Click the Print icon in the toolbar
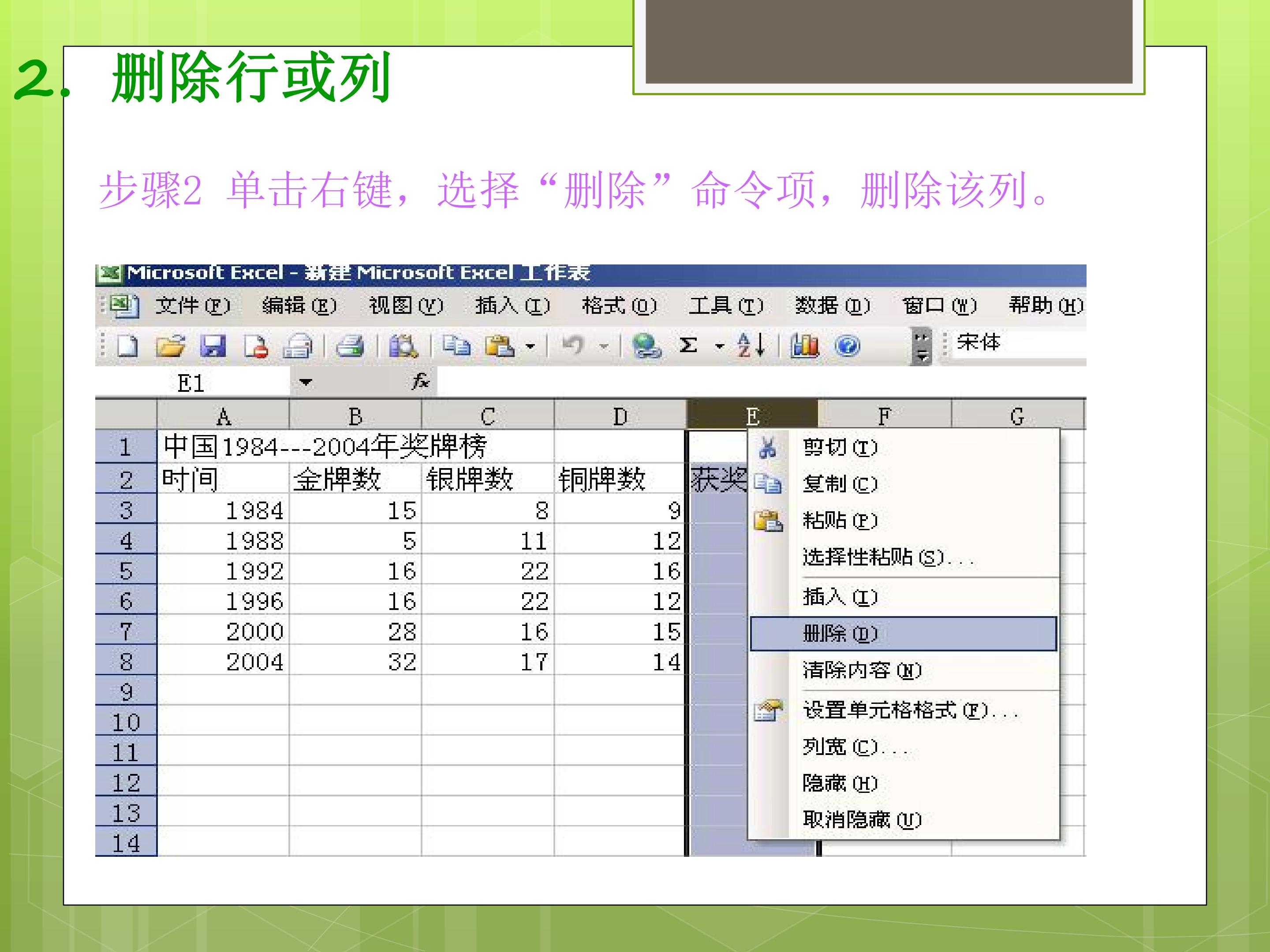 coord(350,346)
